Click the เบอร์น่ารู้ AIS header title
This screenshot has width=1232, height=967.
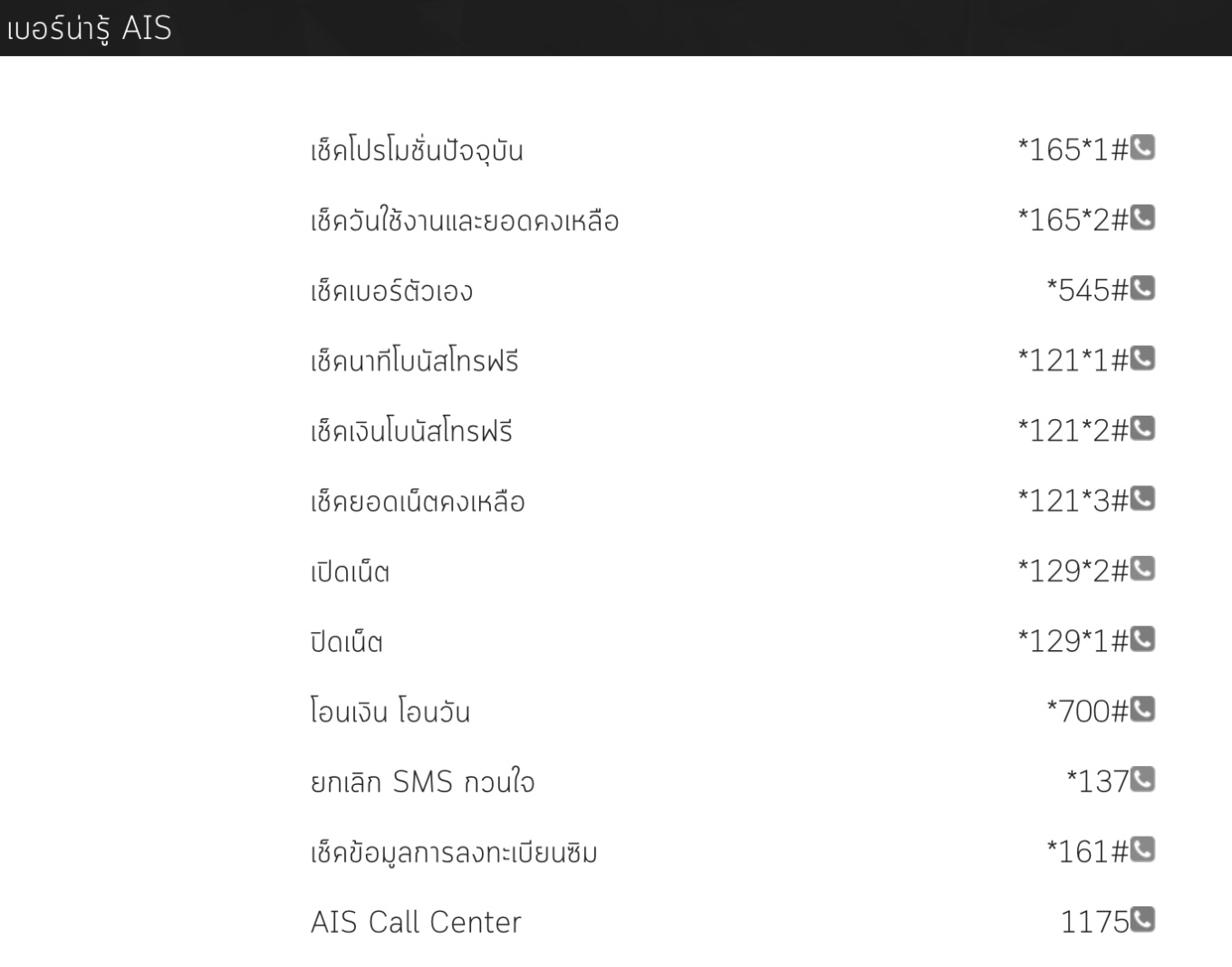click(x=89, y=28)
